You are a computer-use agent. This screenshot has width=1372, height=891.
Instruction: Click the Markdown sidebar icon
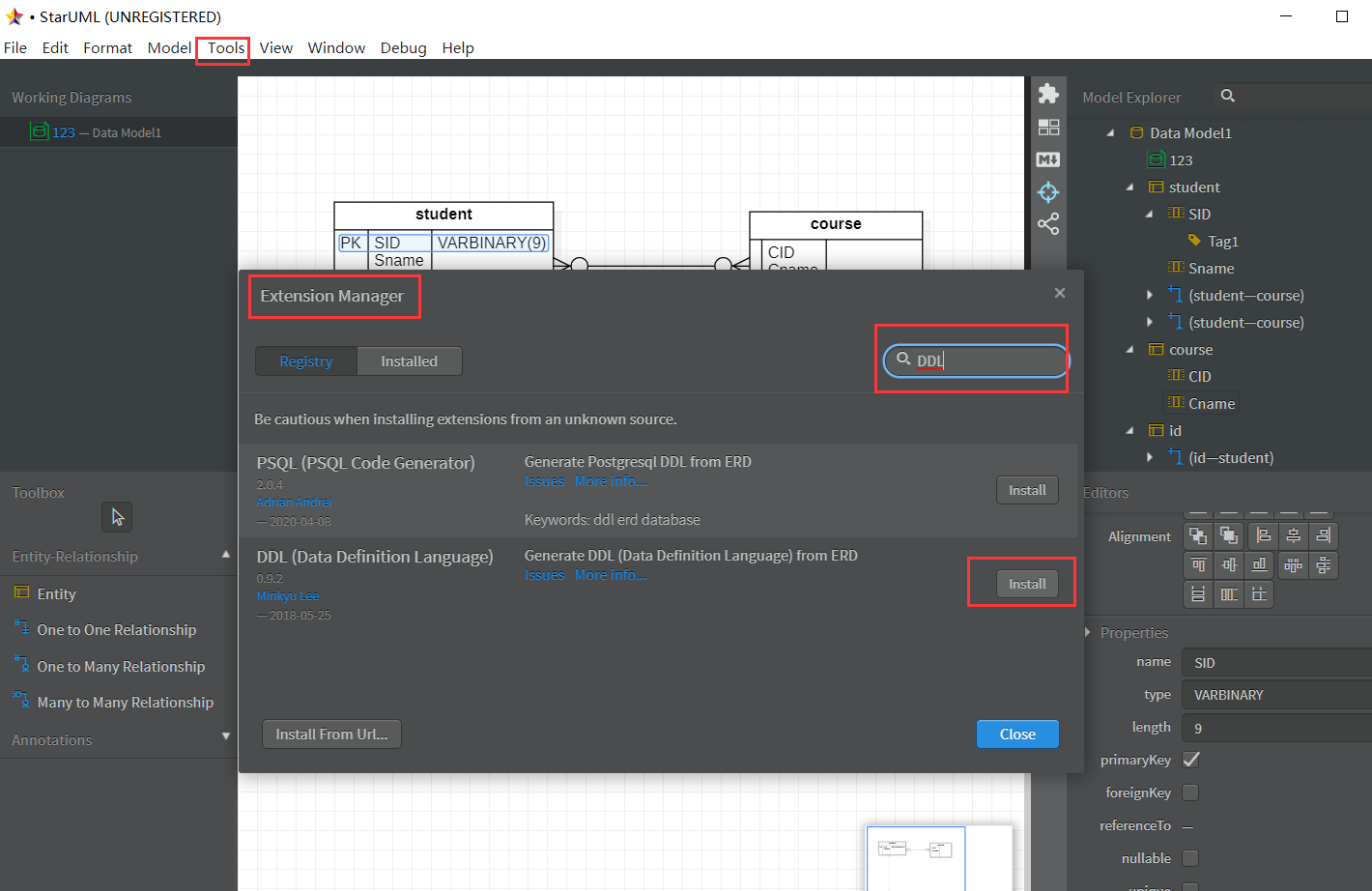click(1048, 159)
